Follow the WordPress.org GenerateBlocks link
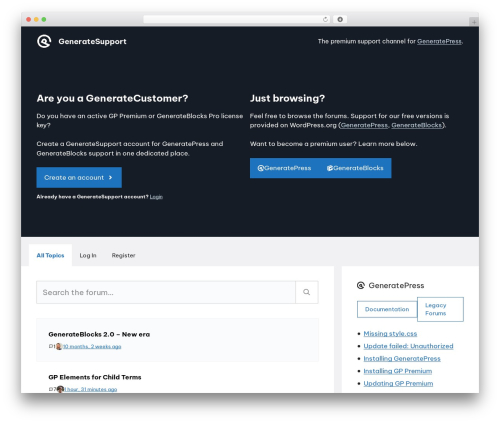 point(417,125)
